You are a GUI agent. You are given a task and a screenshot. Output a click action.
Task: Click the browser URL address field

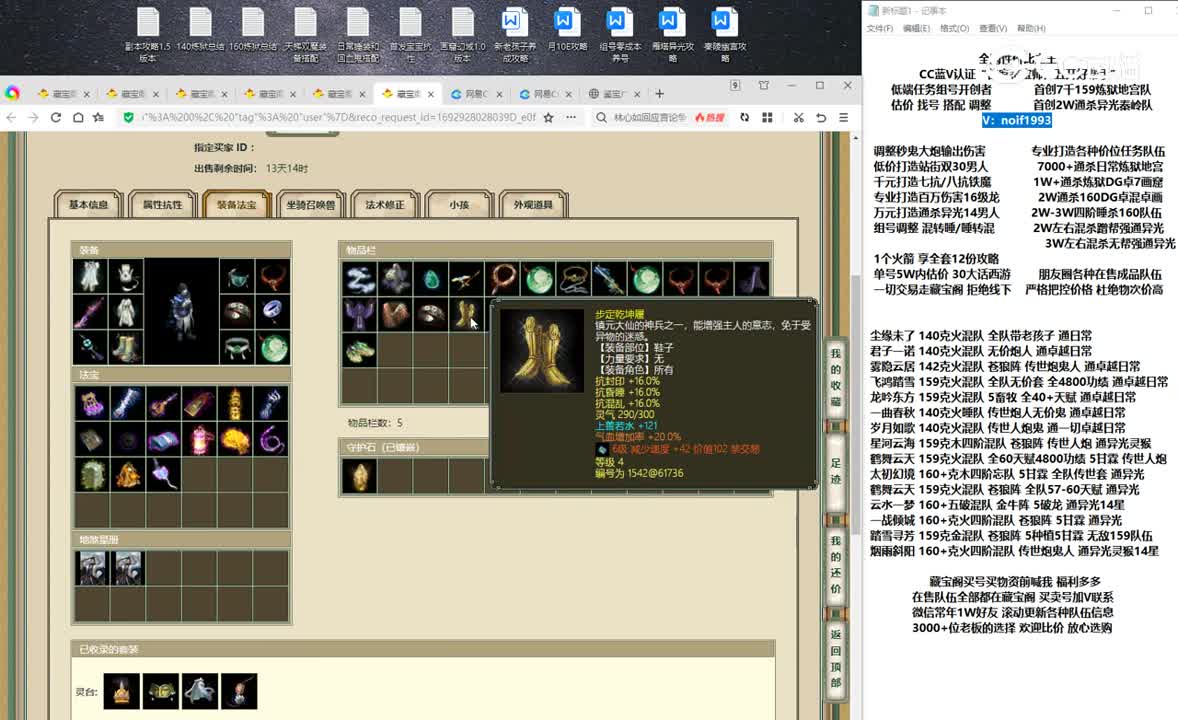coord(338,117)
